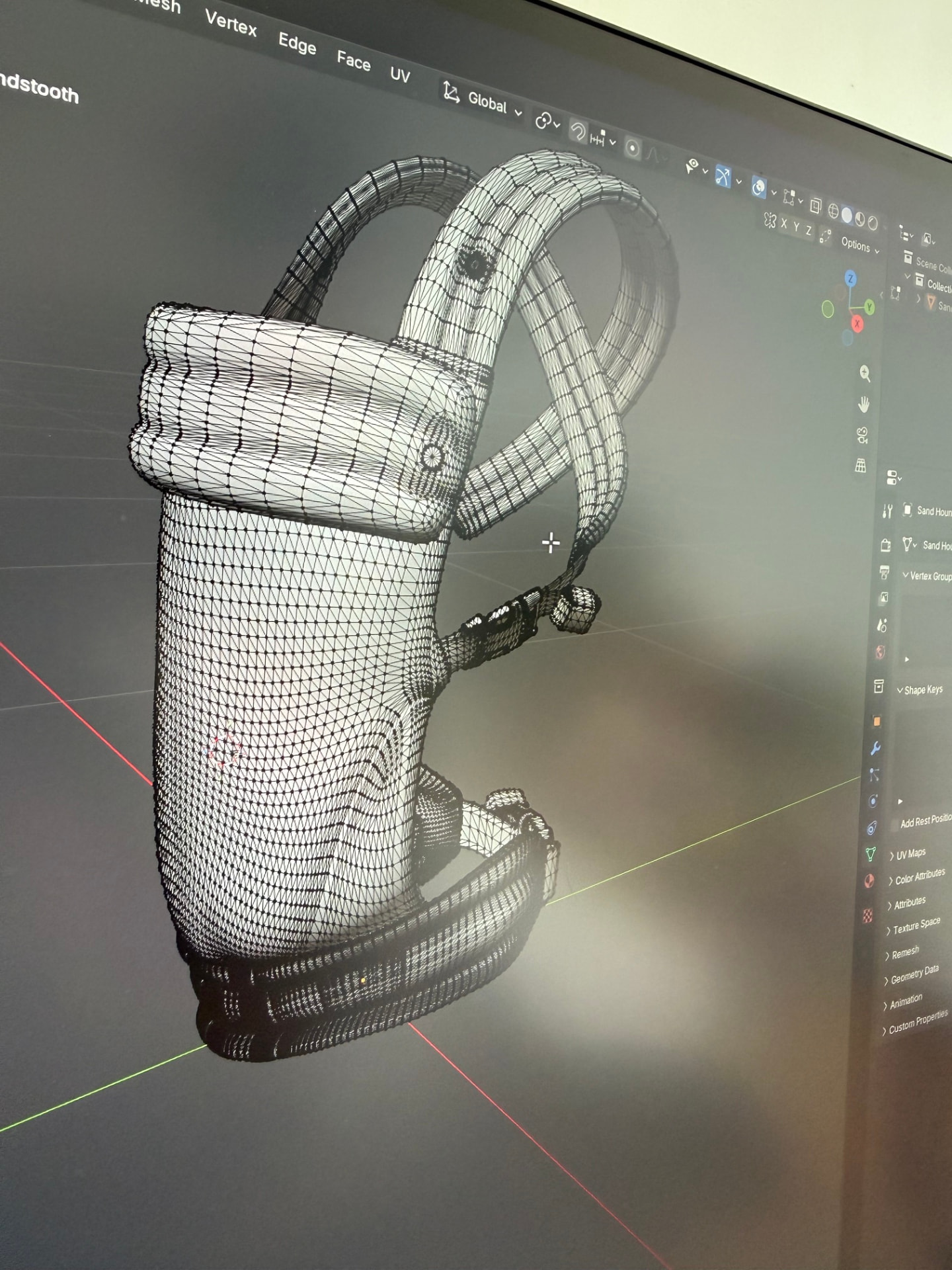Open the outliner editor type dropdown
Screen dimensions: 952x1270
tap(905, 234)
